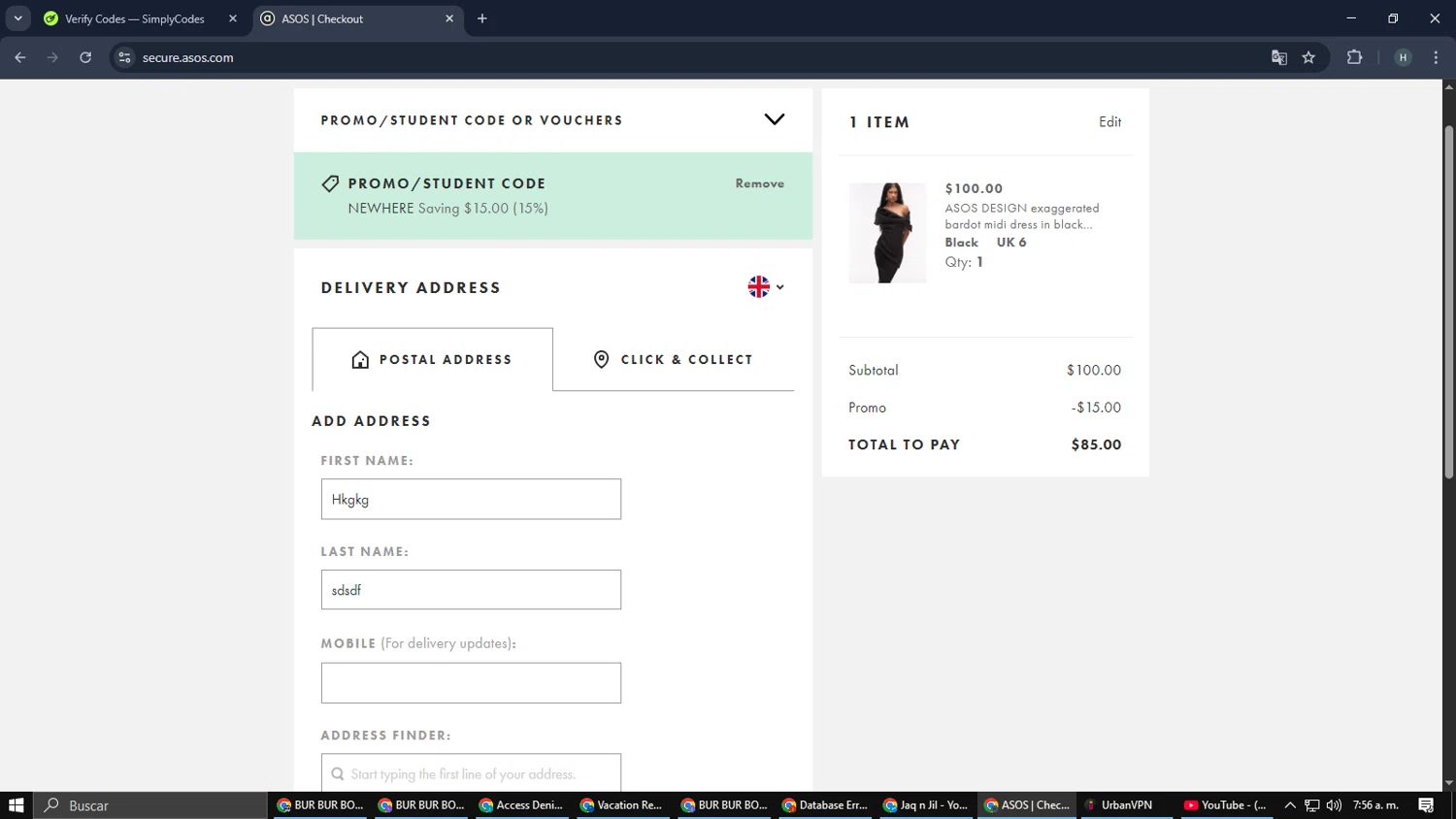The height and width of the screenshot is (819, 1456).
Task: Click the taskbar clock showing 7:56 a. m.
Action: coord(1375,805)
